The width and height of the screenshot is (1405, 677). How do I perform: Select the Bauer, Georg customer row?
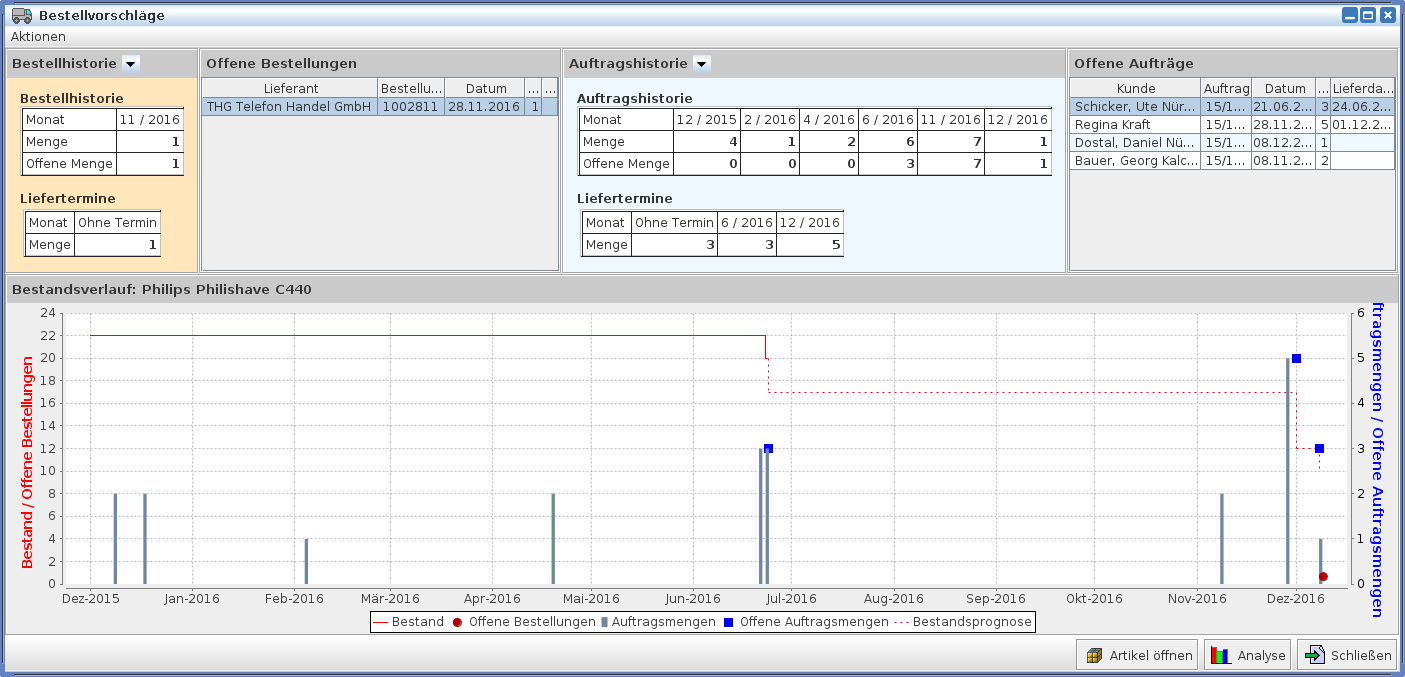(1134, 160)
